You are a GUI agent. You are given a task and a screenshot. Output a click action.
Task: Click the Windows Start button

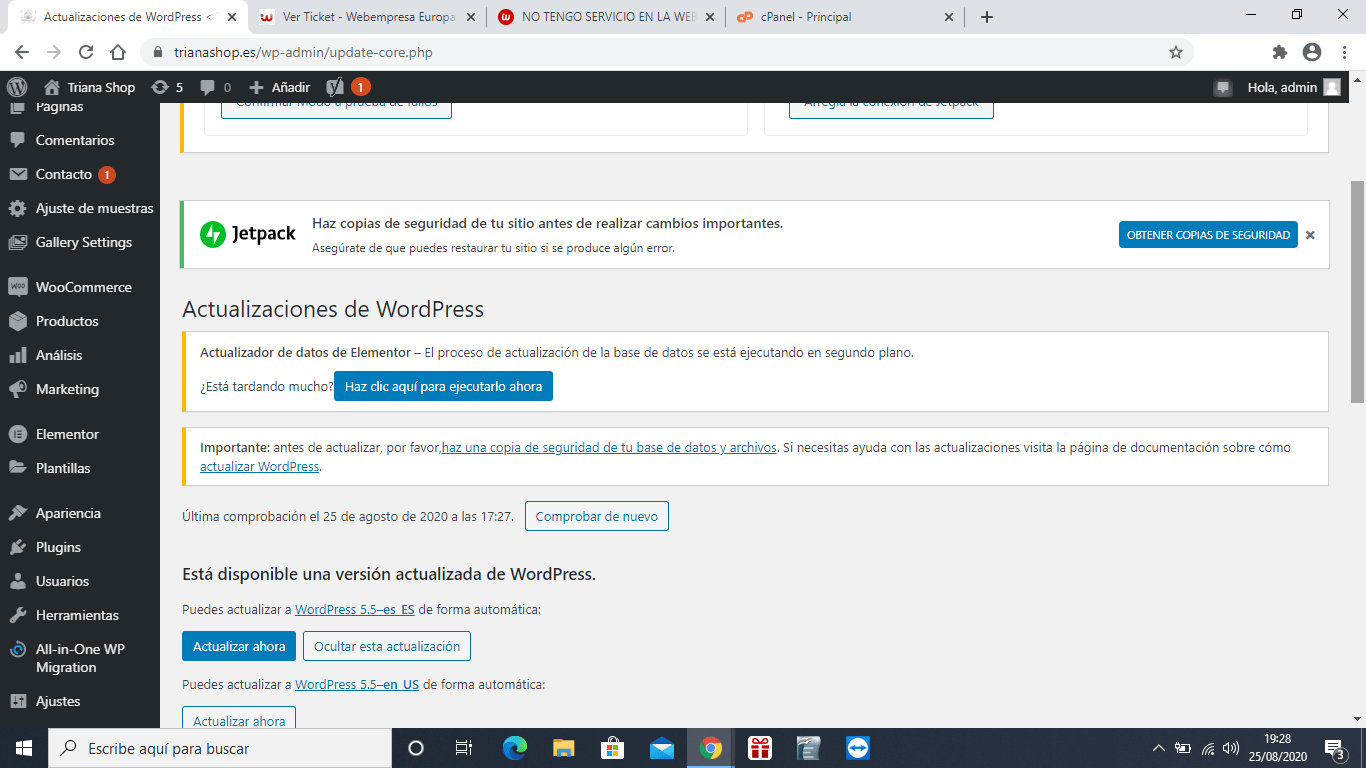click(24, 748)
